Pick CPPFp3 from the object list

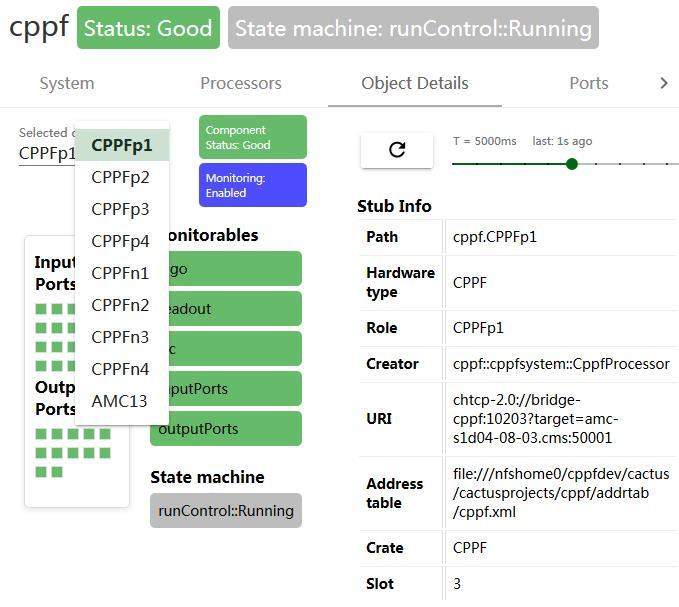tap(122, 209)
